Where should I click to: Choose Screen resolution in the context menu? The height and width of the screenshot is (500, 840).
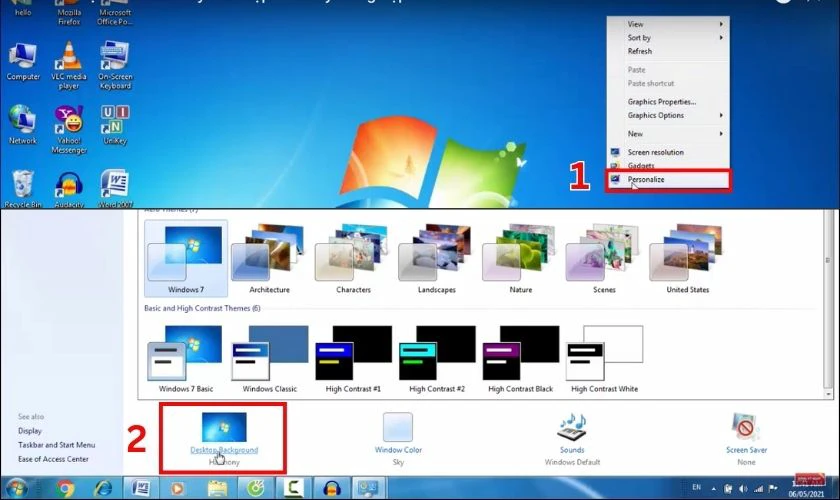(668, 152)
